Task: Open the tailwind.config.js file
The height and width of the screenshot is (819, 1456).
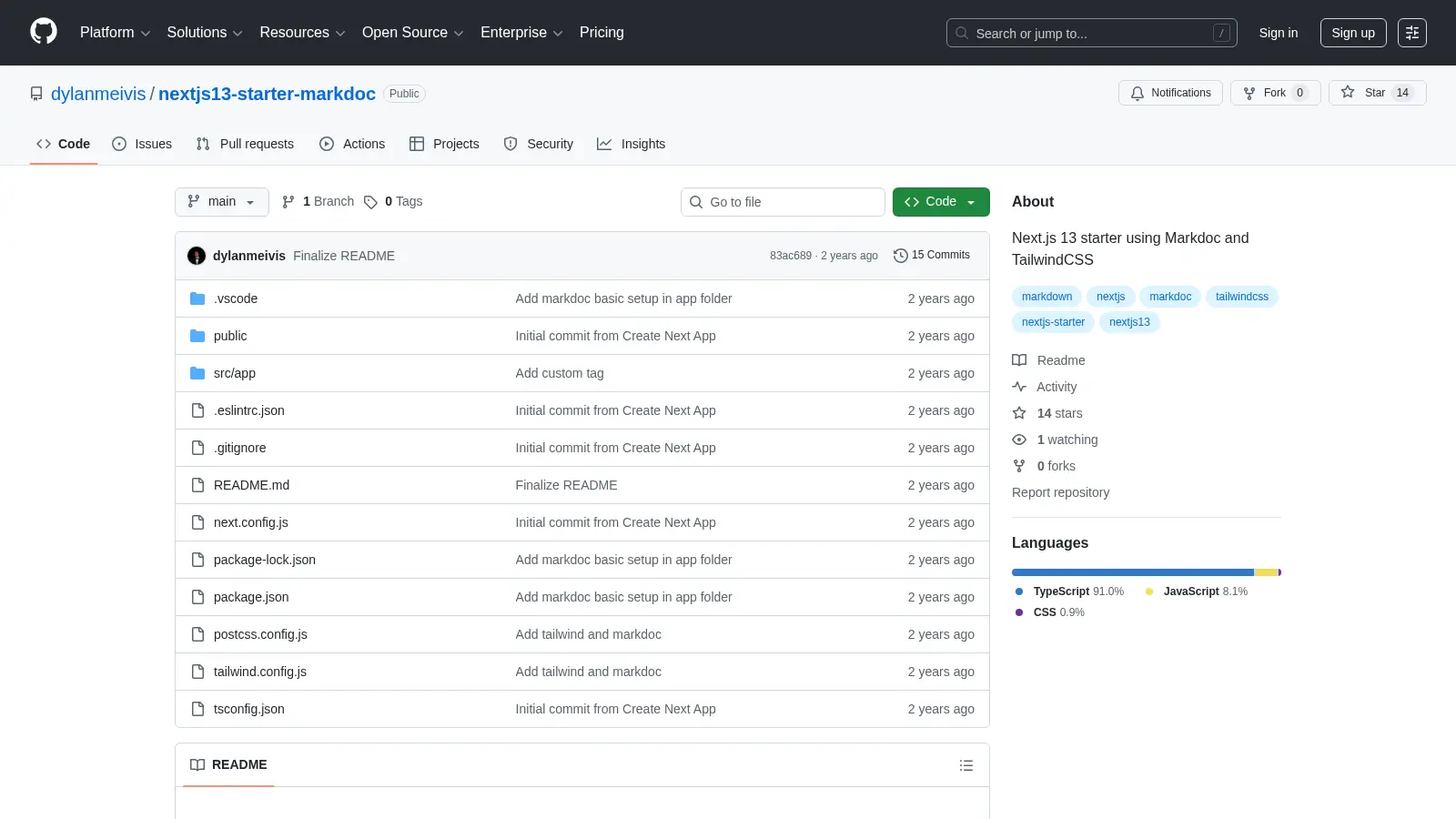Action: (x=260, y=672)
